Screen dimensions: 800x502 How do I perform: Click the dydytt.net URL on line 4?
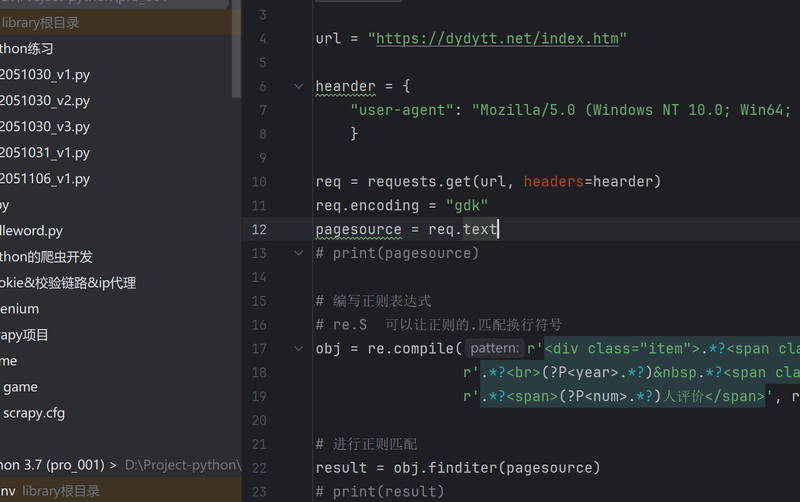[x=497, y=38]
